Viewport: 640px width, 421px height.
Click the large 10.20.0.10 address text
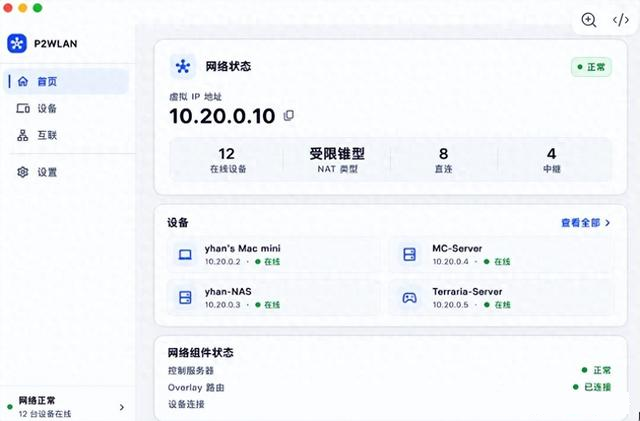[222, 116]
